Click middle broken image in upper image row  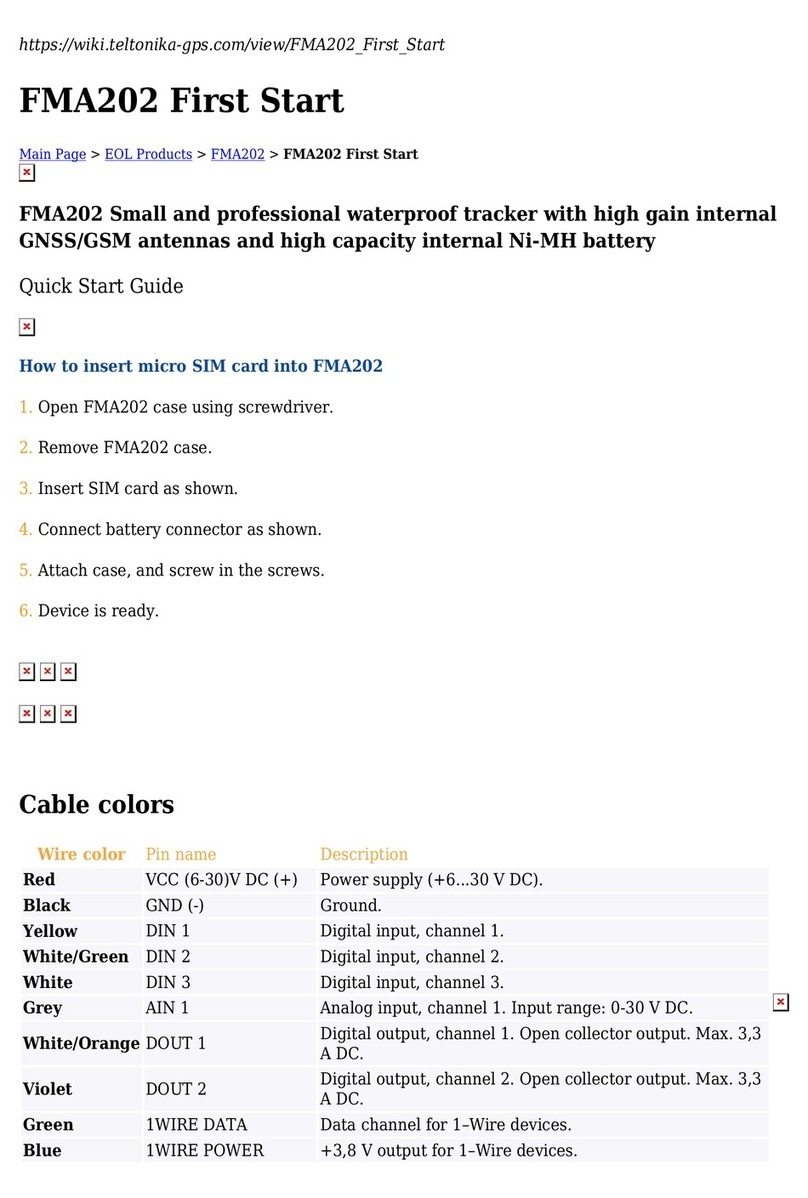(x=47, y=672)
